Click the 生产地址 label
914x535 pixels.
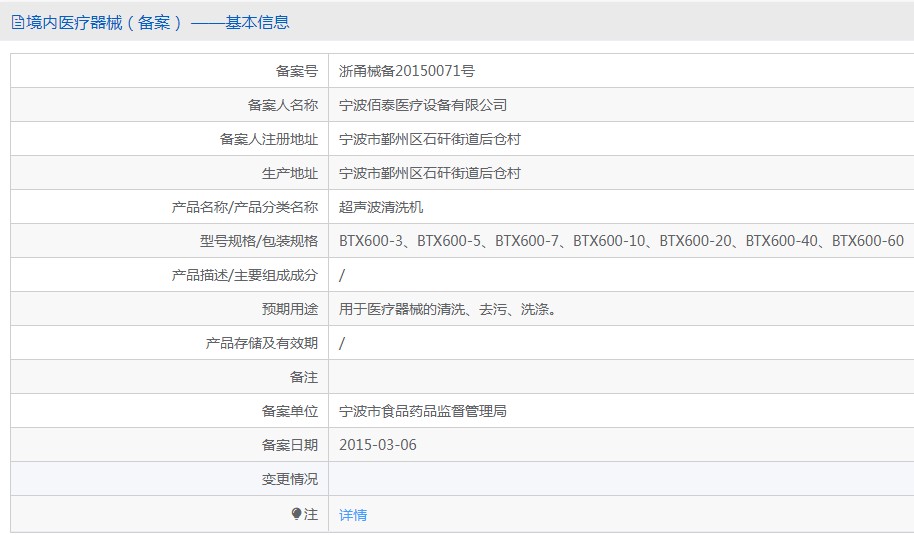tap(290, 173)
